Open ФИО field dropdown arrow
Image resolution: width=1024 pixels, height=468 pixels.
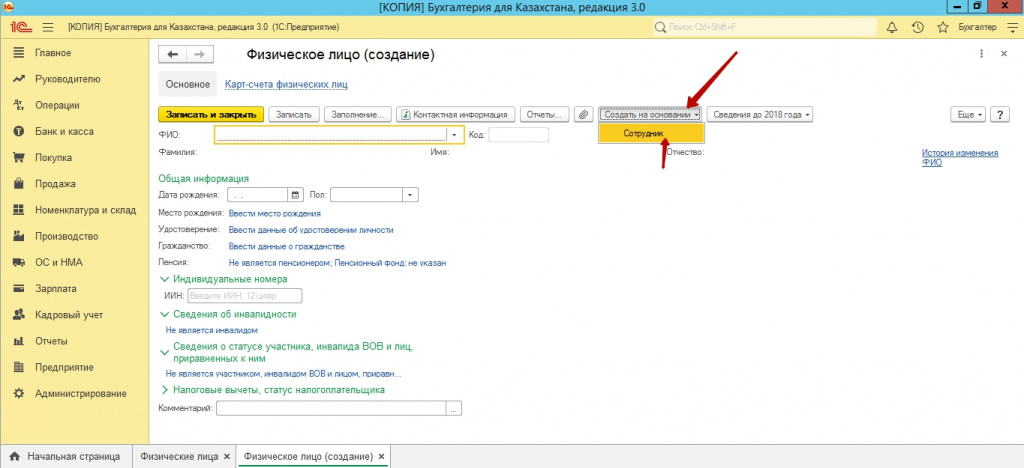[455, 134]
